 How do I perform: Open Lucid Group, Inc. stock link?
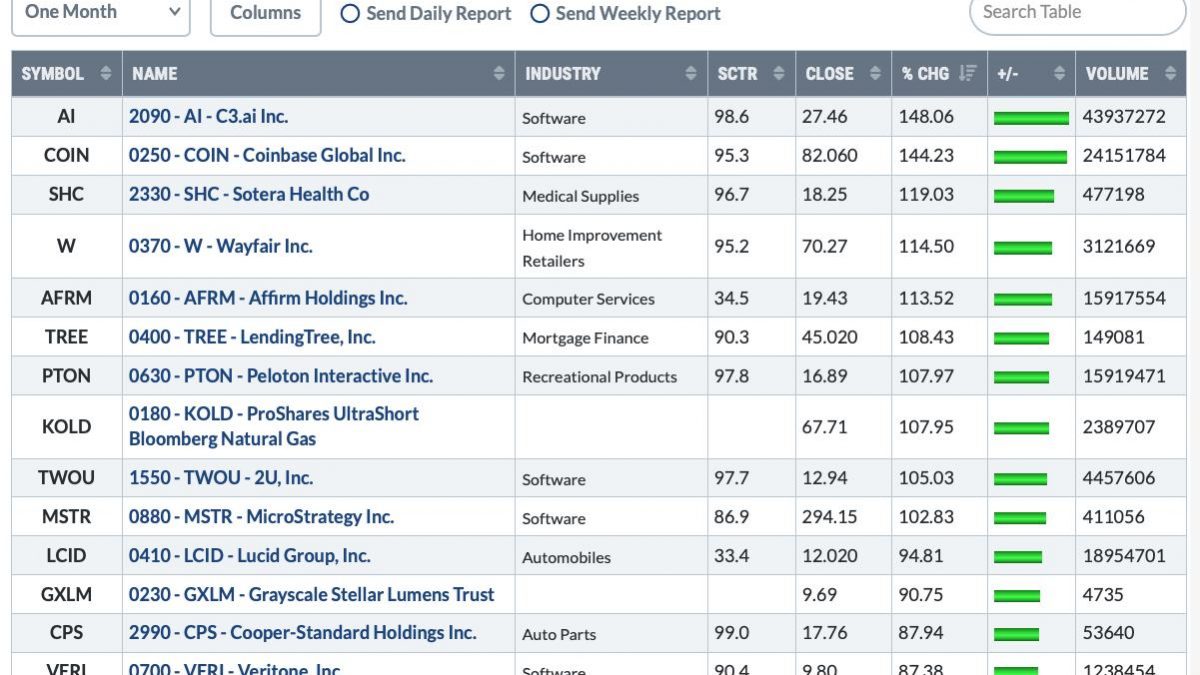250,556
